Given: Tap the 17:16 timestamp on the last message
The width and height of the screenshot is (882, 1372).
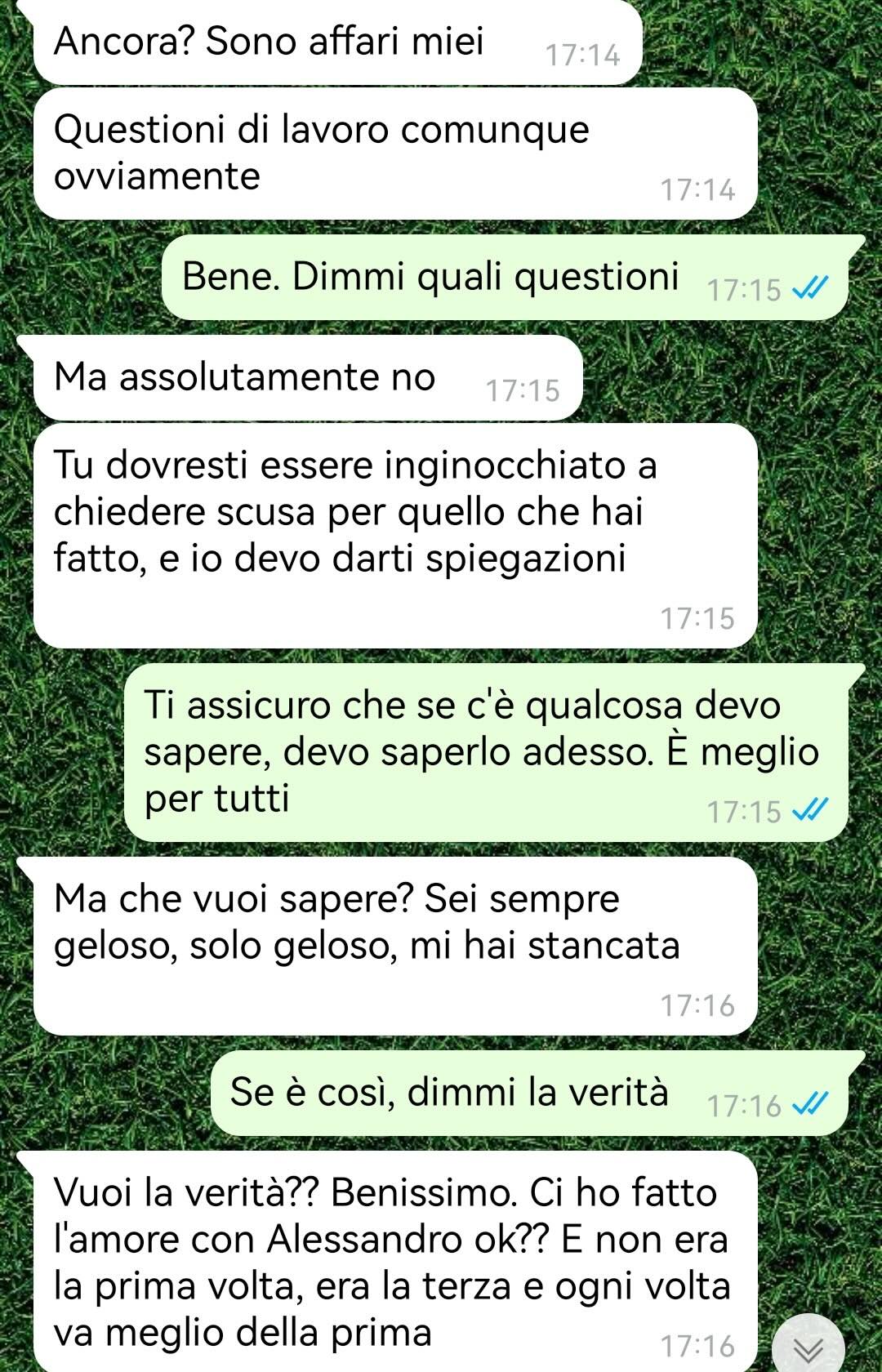Looking at the screenshot, I should coord(697,1347).
